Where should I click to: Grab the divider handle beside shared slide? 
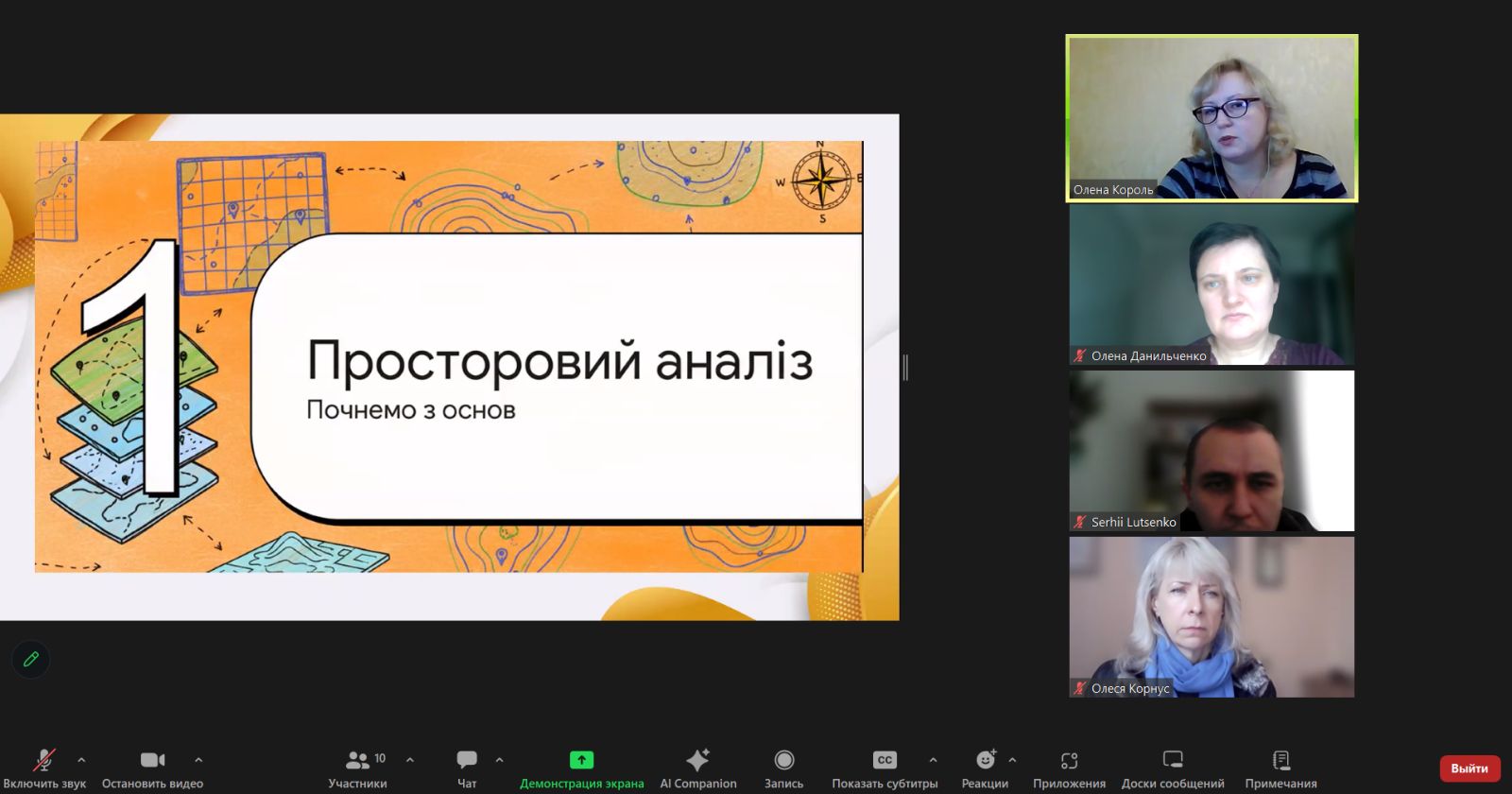click(x=905, y=368)
